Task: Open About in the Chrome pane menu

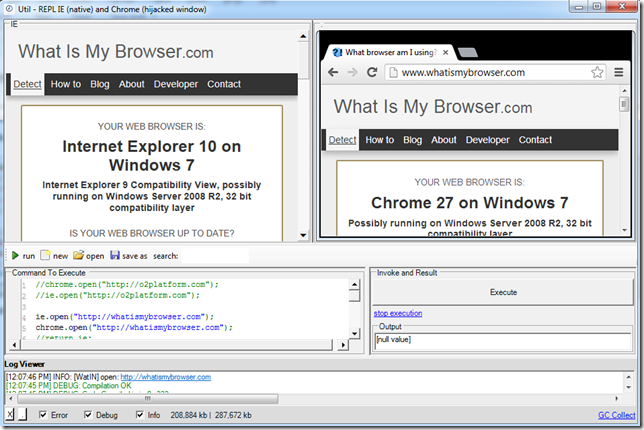Action: [444, 140]
